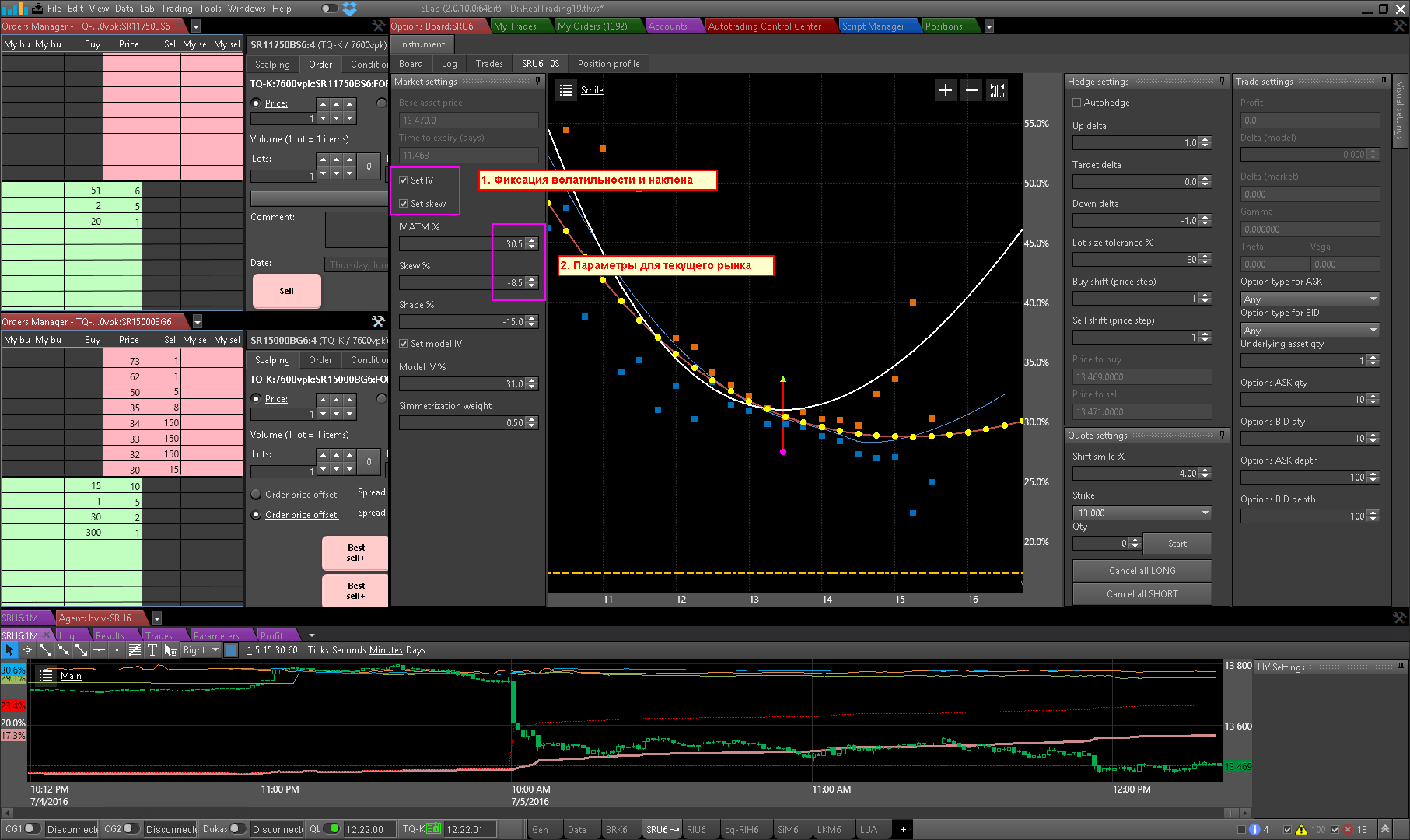Select the horizontal line drawing tool

[x=99, y=650]
